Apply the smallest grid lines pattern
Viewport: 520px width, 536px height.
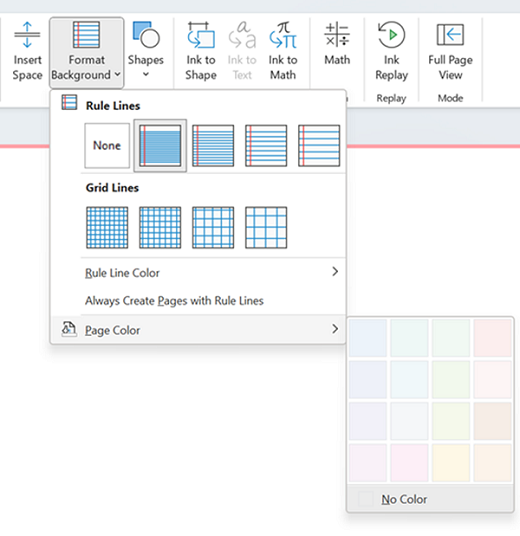coord(107,227)
